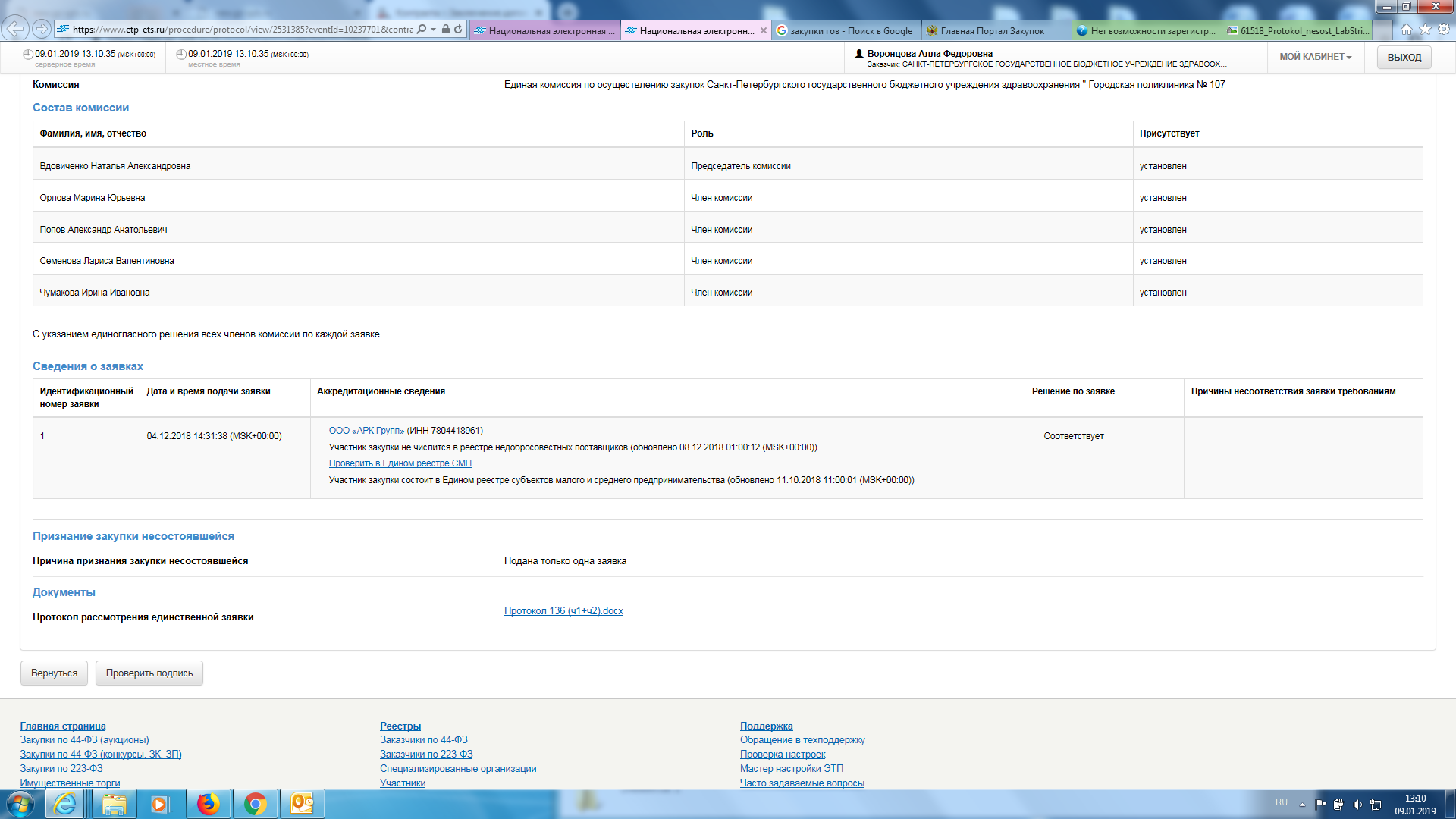Open the security lock icon in address bar

point(446,30)
